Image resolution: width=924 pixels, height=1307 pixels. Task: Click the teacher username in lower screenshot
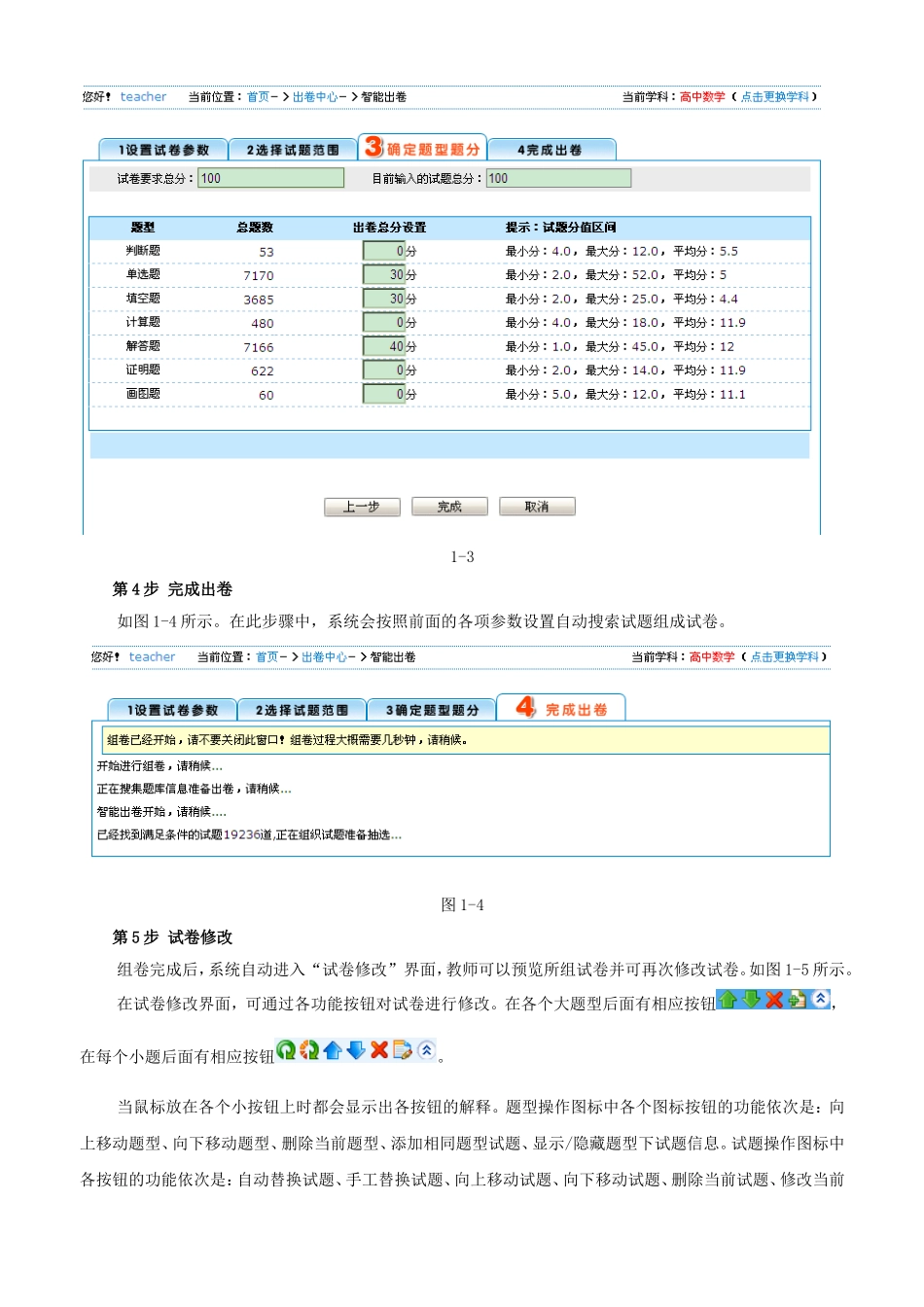[x=153, y=657]
